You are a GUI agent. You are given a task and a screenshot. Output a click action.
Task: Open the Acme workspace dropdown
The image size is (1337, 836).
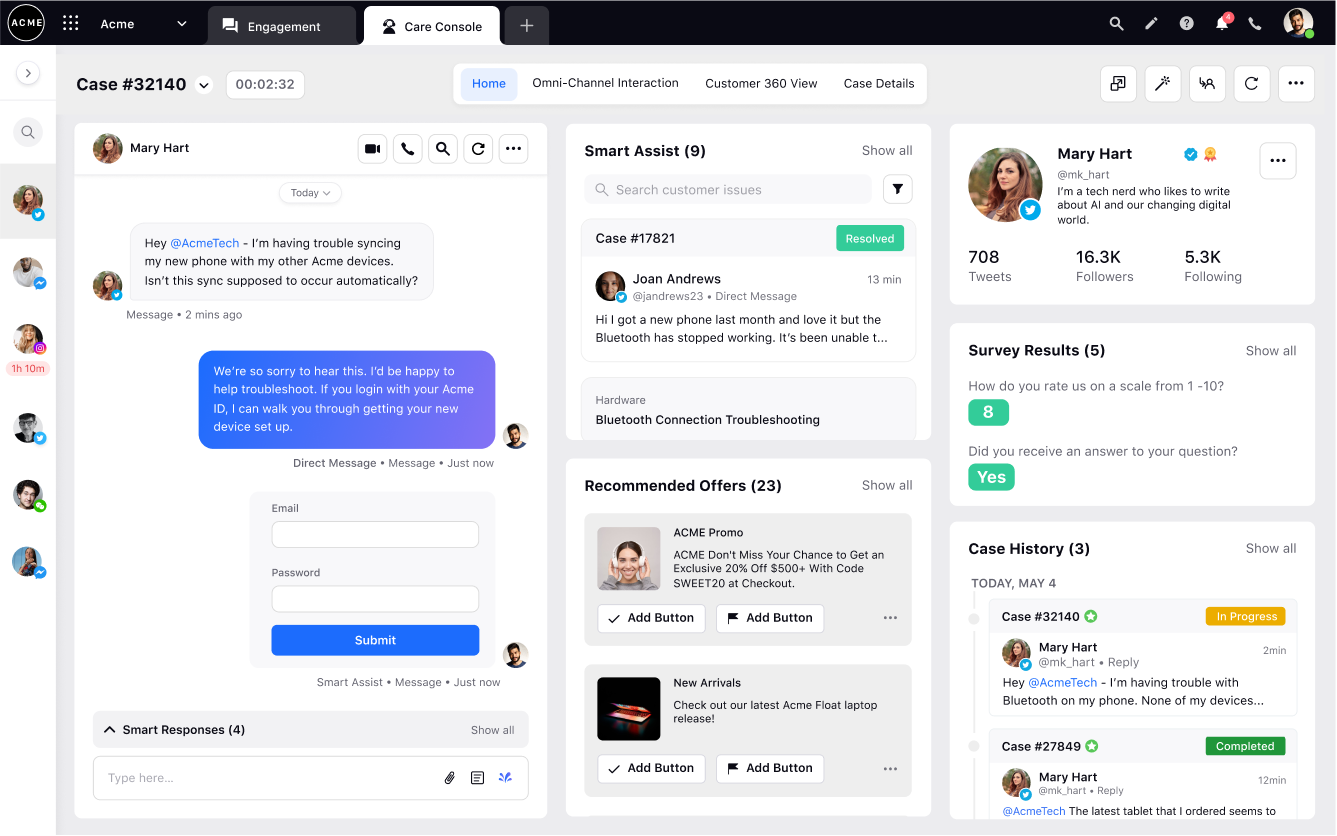(x=144, y=24)
